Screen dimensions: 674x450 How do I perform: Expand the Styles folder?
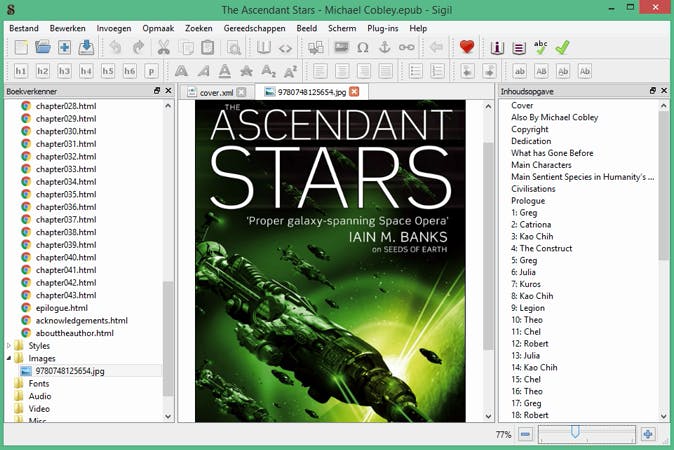(9, 346)
